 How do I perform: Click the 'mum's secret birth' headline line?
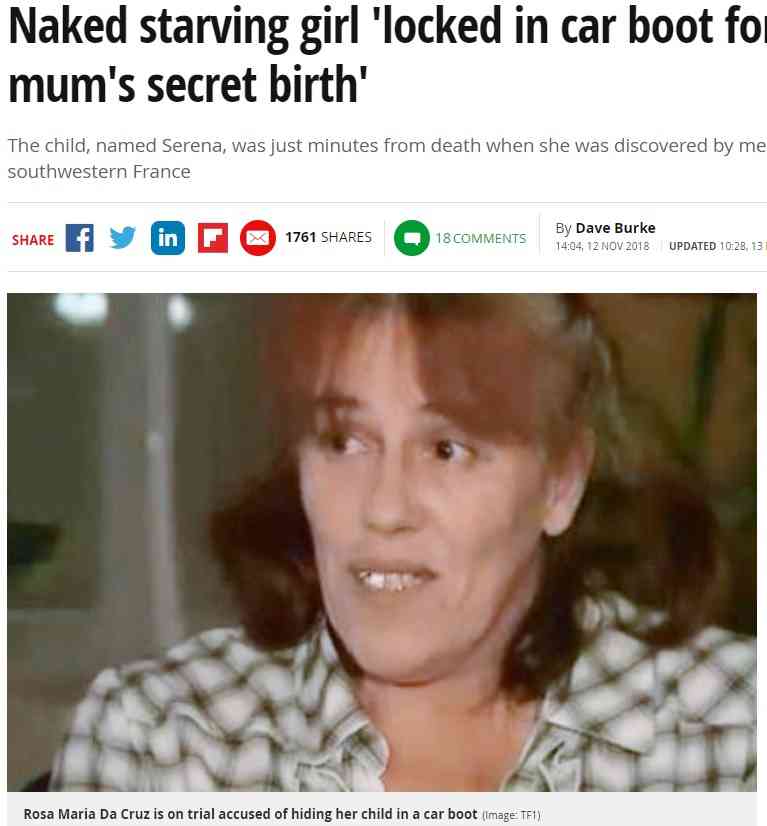(x=188, y=84)
